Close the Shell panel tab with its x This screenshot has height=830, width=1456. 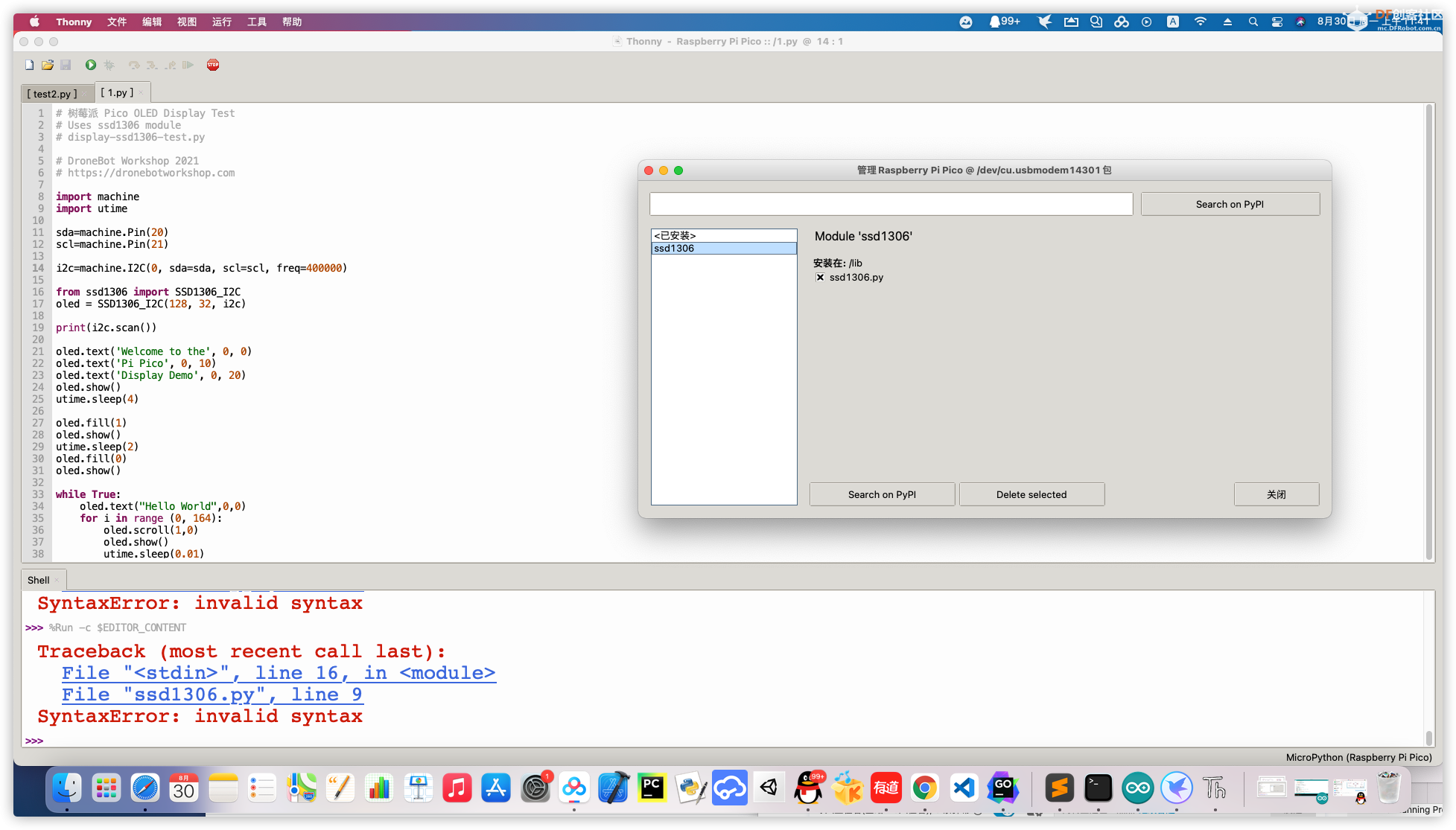tap(57, 581)
